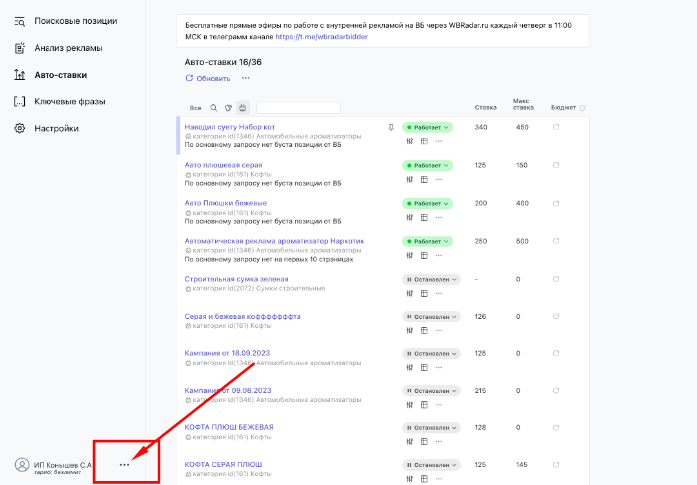Click the refresh icon beside Бюджет header
Viewport: 697px width, 485px height.
(582, 108)
